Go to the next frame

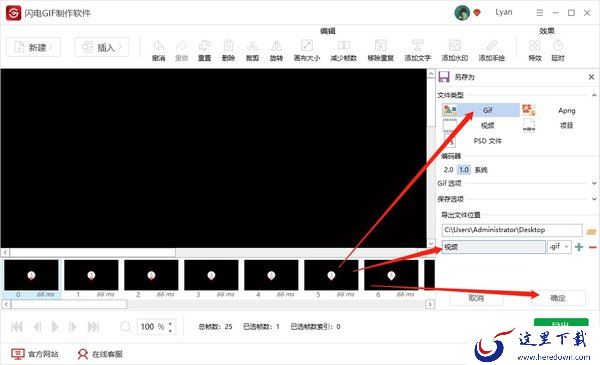pos(72,327)
